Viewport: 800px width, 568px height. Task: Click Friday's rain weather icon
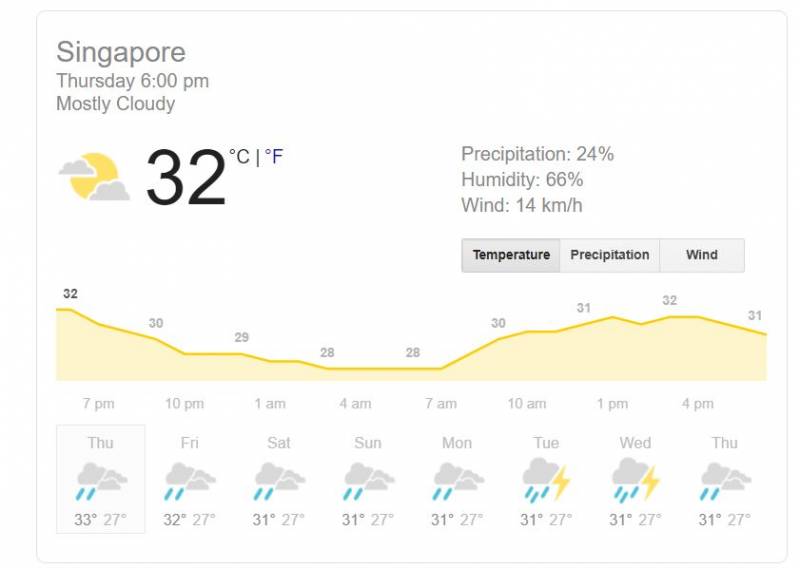[190, 481]
